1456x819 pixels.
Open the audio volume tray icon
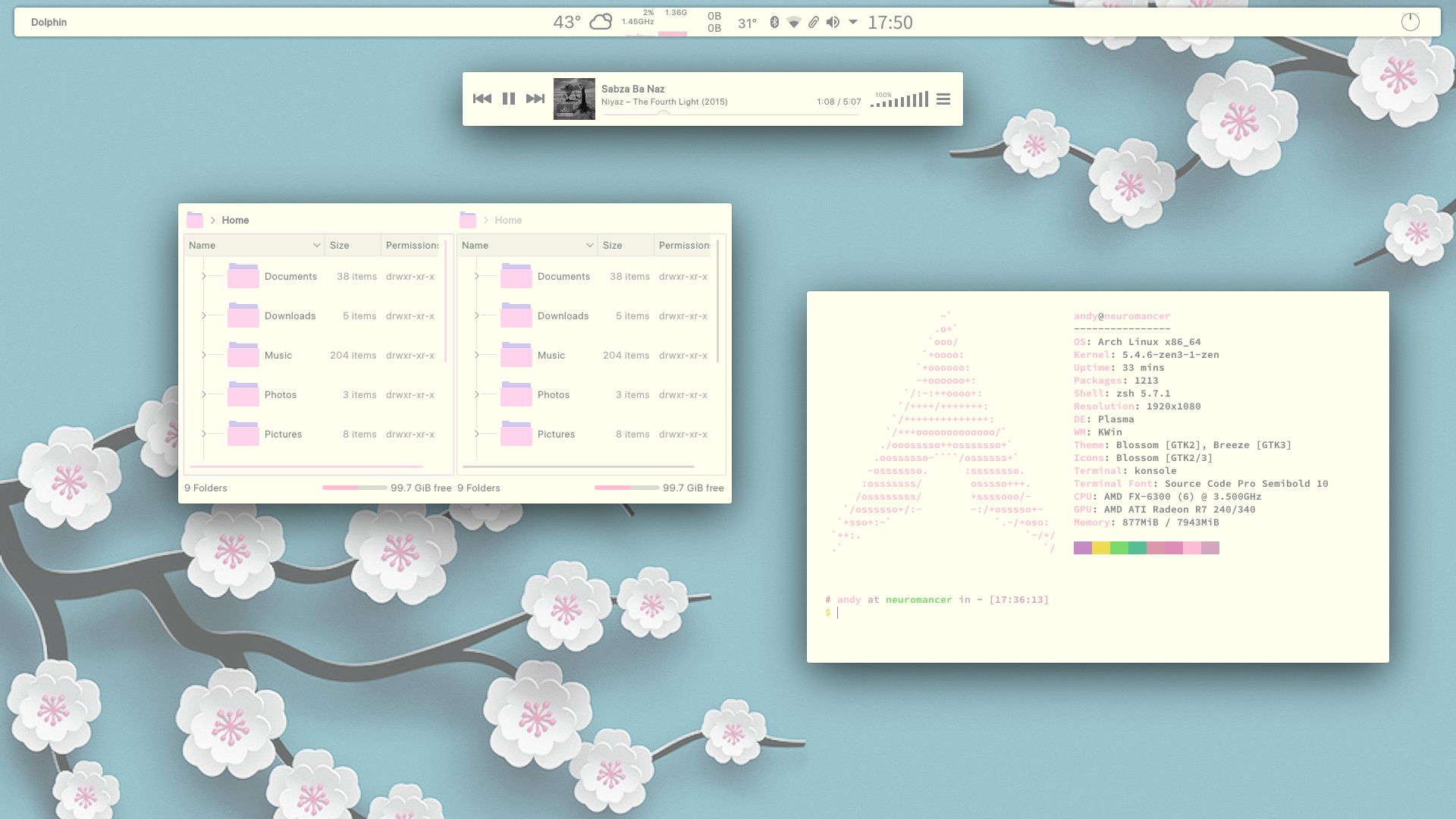(x=833, y=22)
